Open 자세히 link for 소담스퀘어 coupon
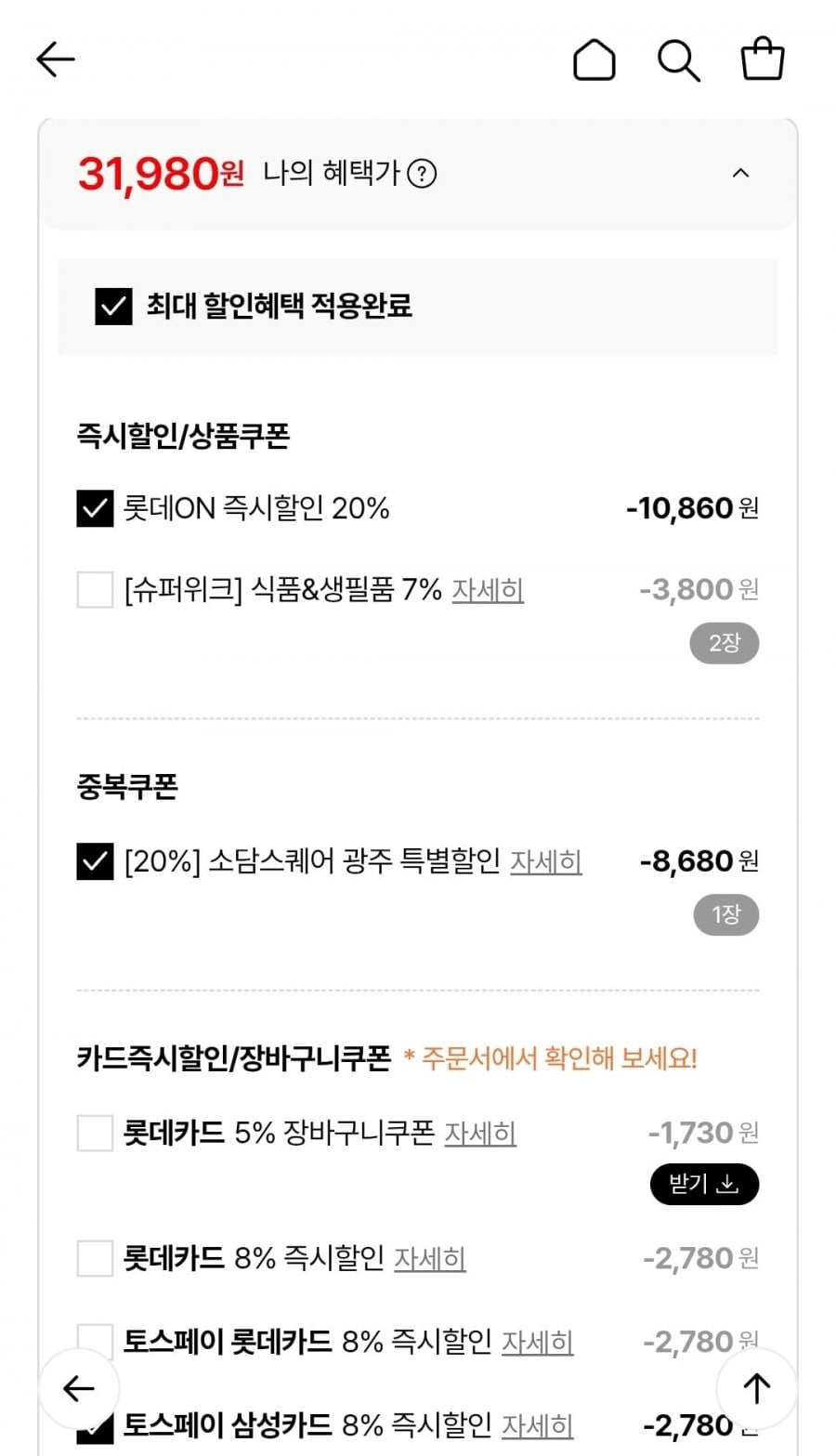 pyautogui.click(x=546, y=862)
